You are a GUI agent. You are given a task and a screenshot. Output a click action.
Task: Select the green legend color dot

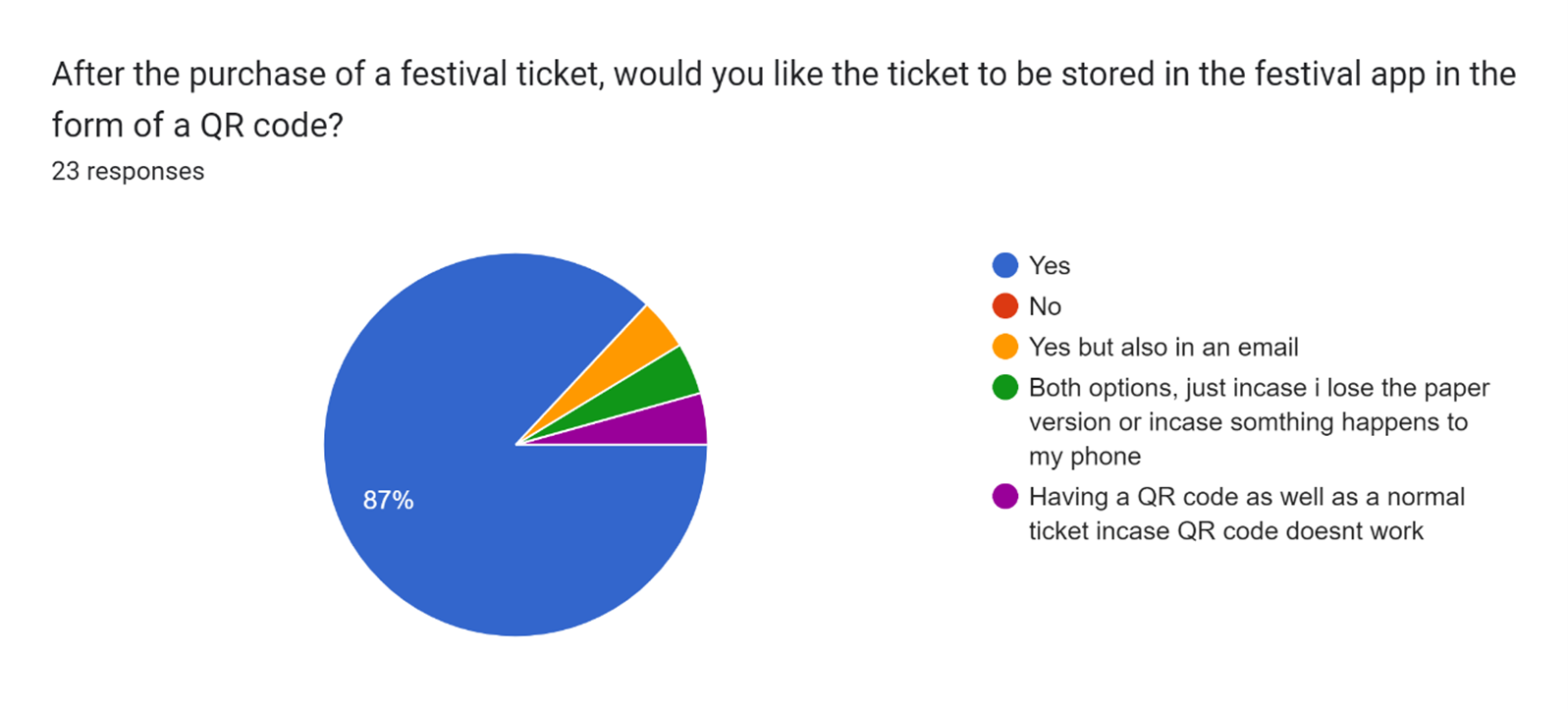tap(1005, 388)
